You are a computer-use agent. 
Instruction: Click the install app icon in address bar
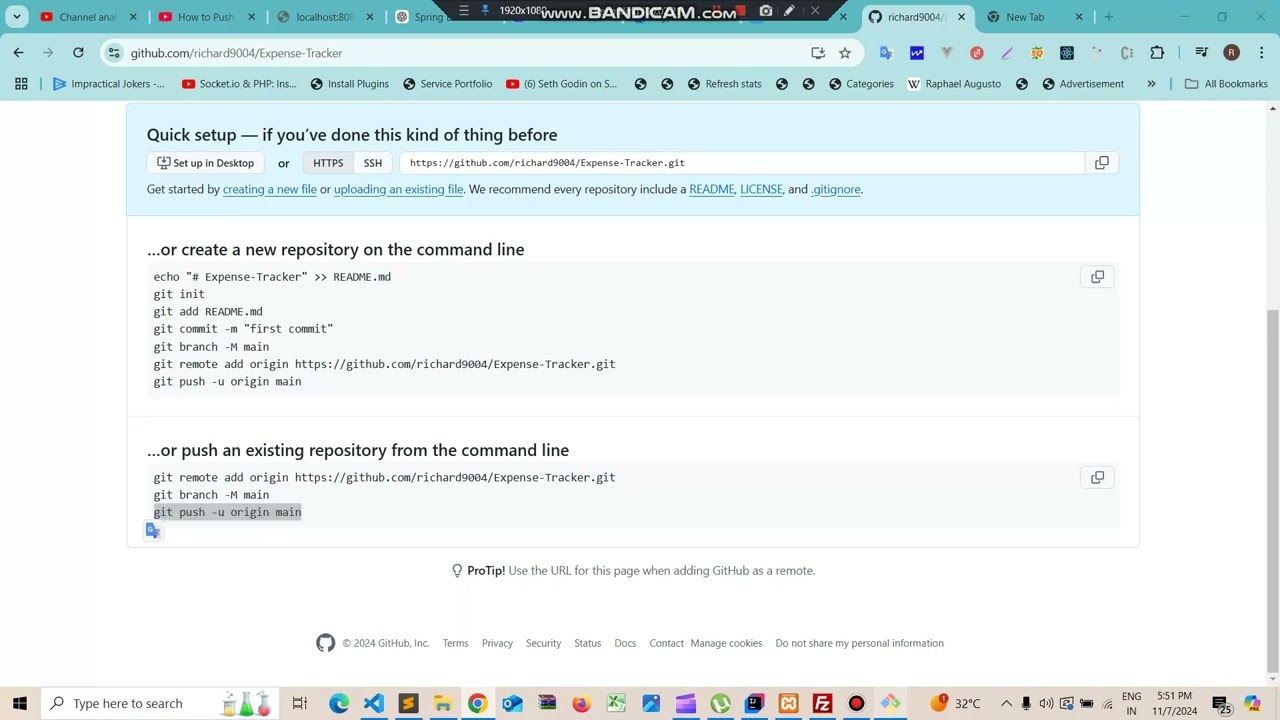coord(818,53)
